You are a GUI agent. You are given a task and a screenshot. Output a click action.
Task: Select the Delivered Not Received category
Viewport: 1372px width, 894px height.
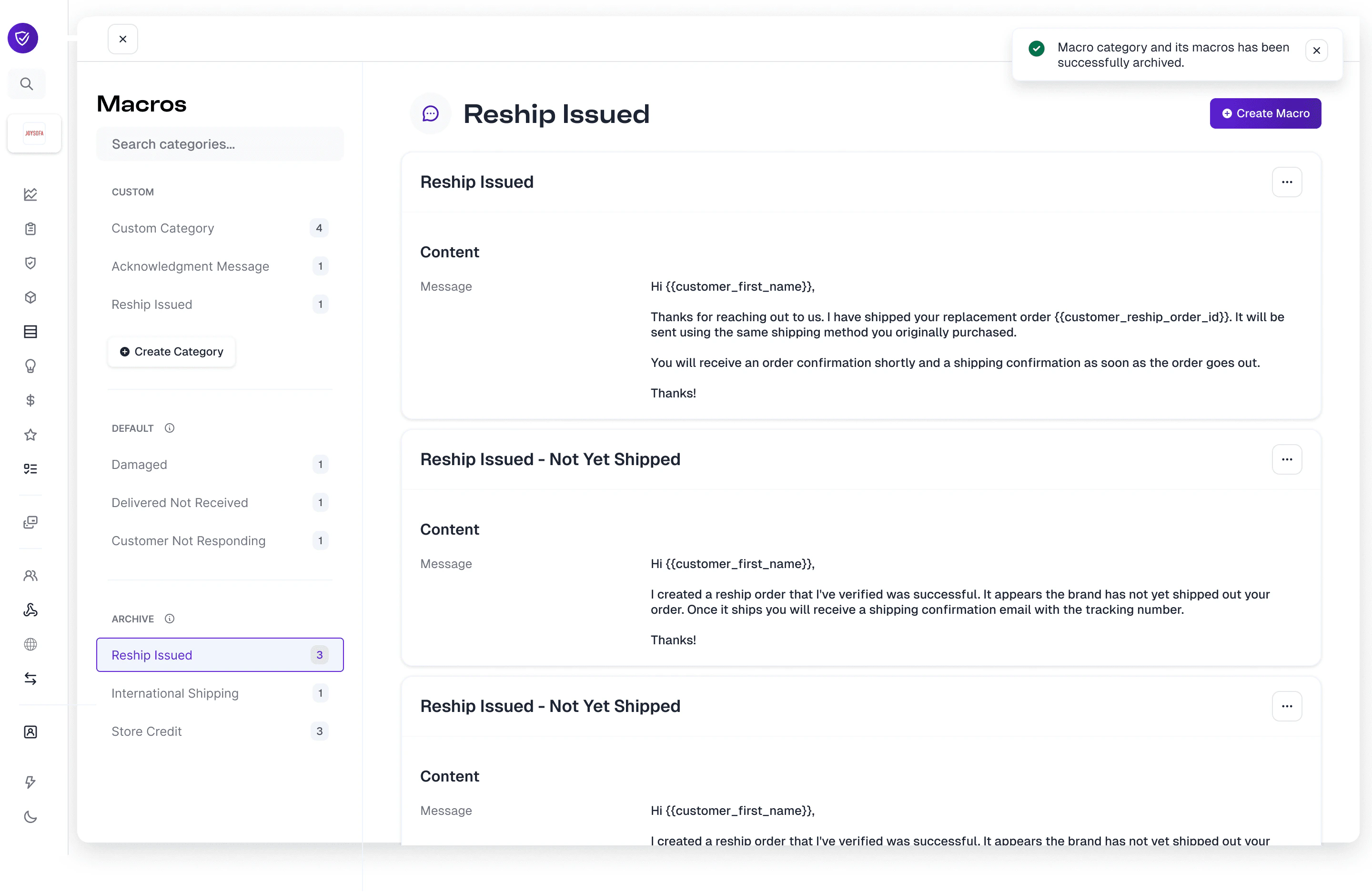[x=220, y=503]
